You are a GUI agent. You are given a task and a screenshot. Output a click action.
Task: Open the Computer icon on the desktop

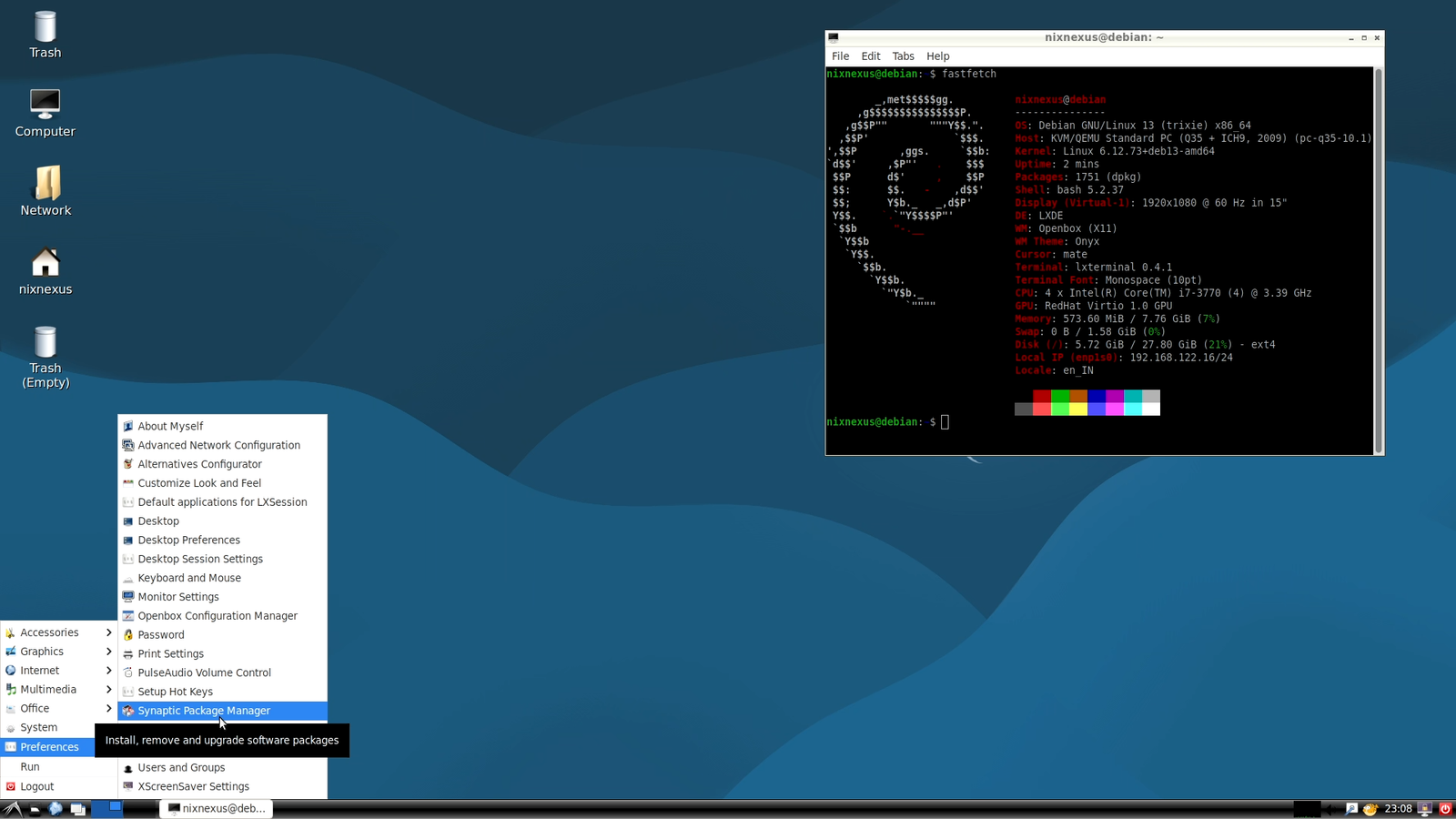[45, 109]
